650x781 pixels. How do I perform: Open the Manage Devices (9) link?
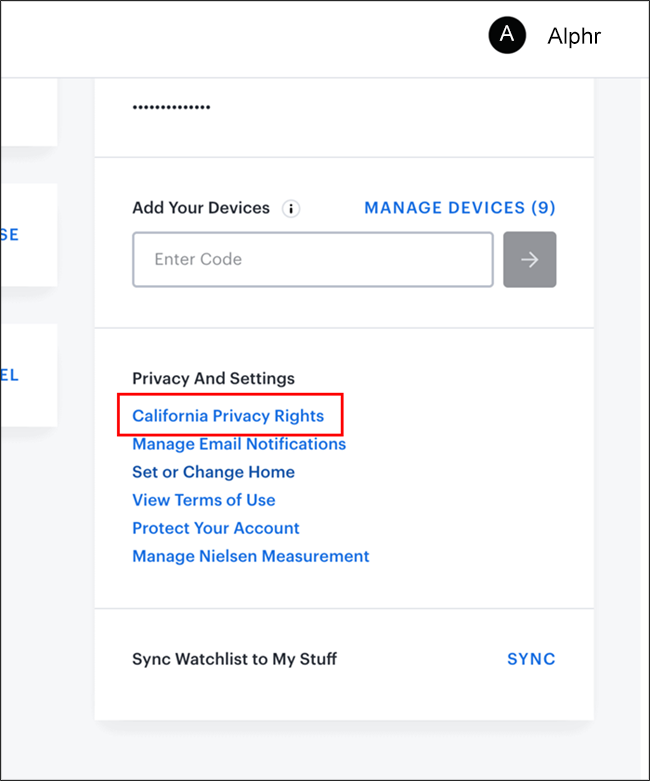pos(459,208)
